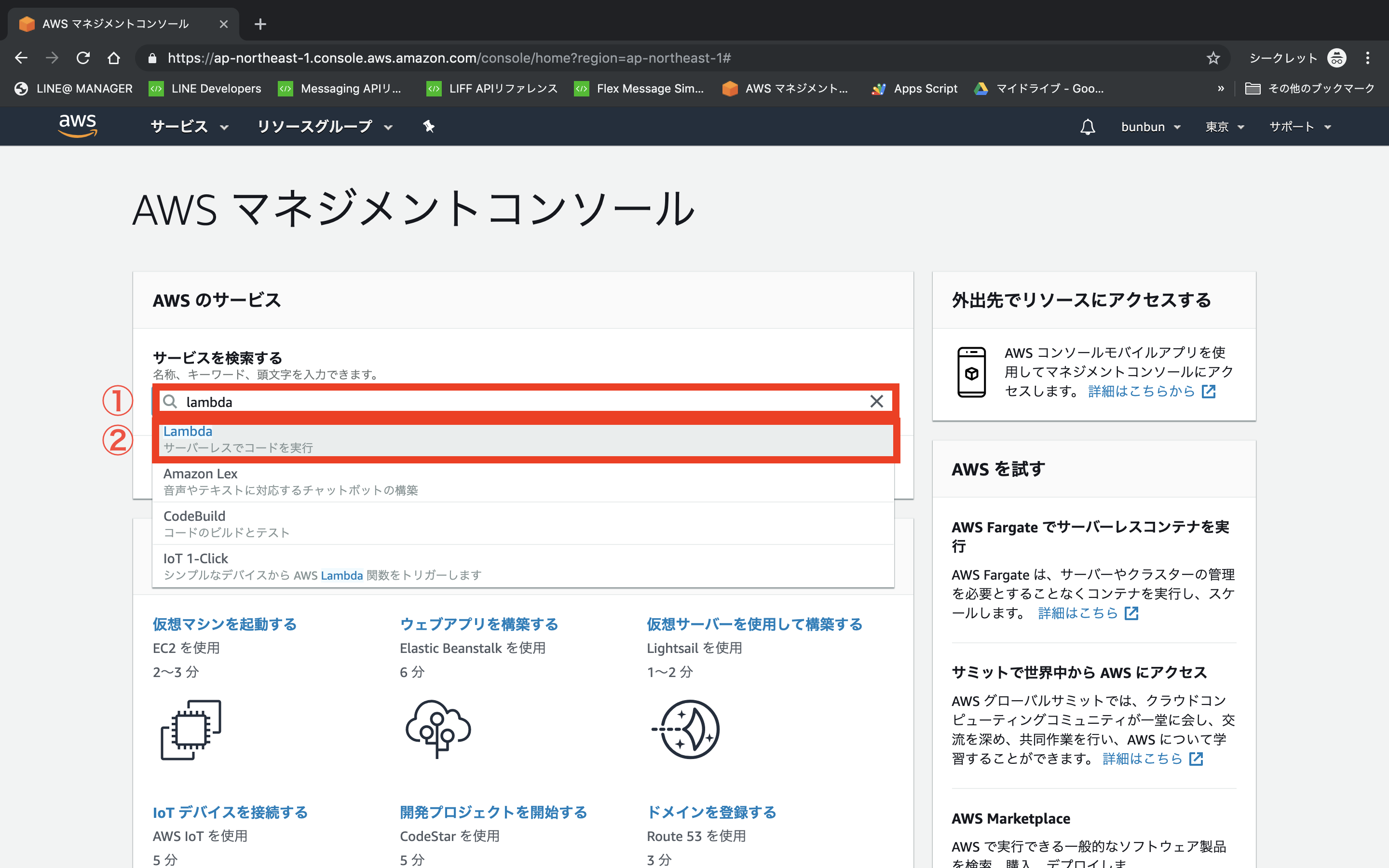The image size is (1389, 868).
Task: Open AWS マネジメント bookmark
Action: tap(785, 88)
